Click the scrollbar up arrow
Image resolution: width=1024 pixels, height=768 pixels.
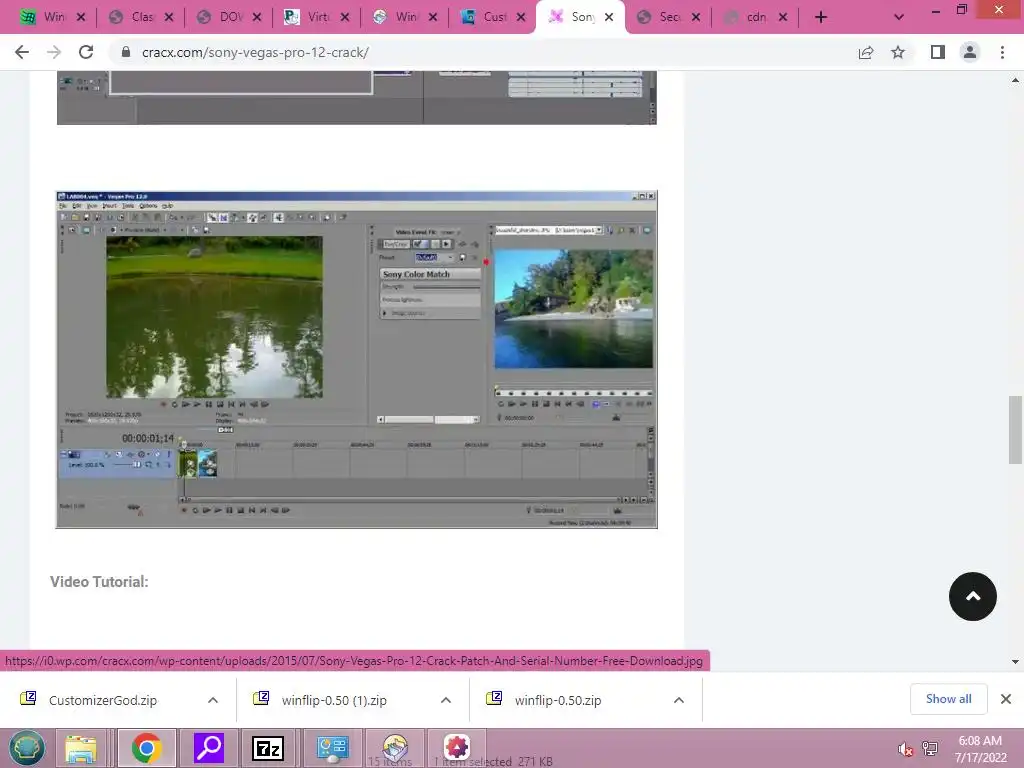(x=1015, y=80)
